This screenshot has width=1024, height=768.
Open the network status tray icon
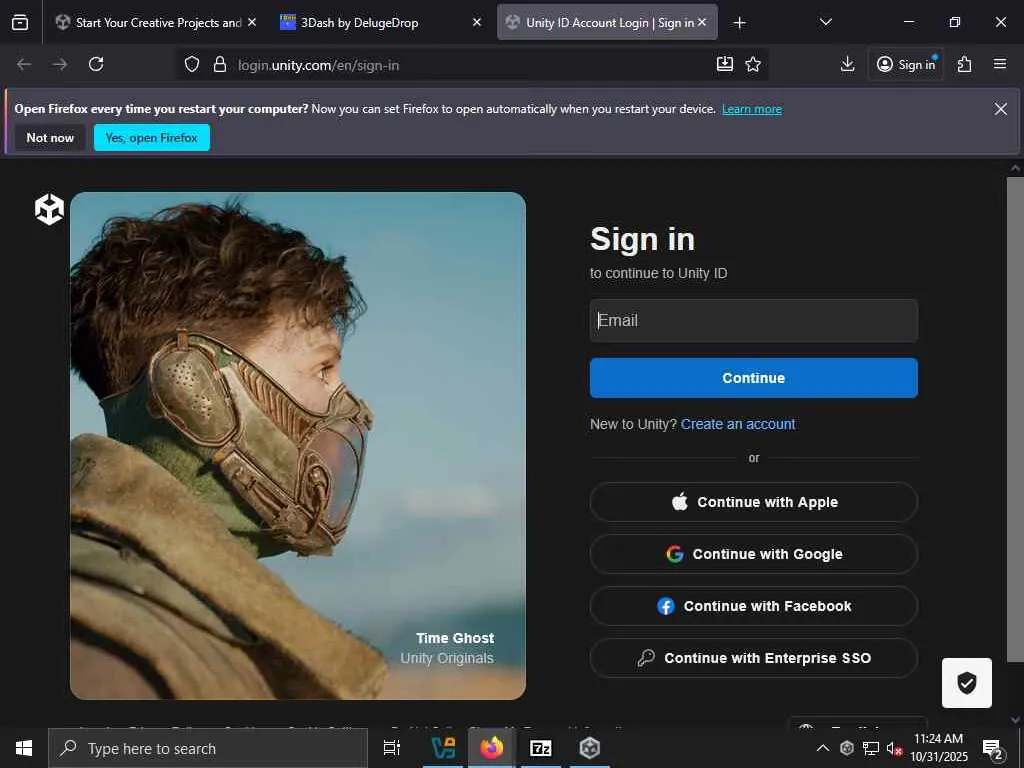coord(871,748)
